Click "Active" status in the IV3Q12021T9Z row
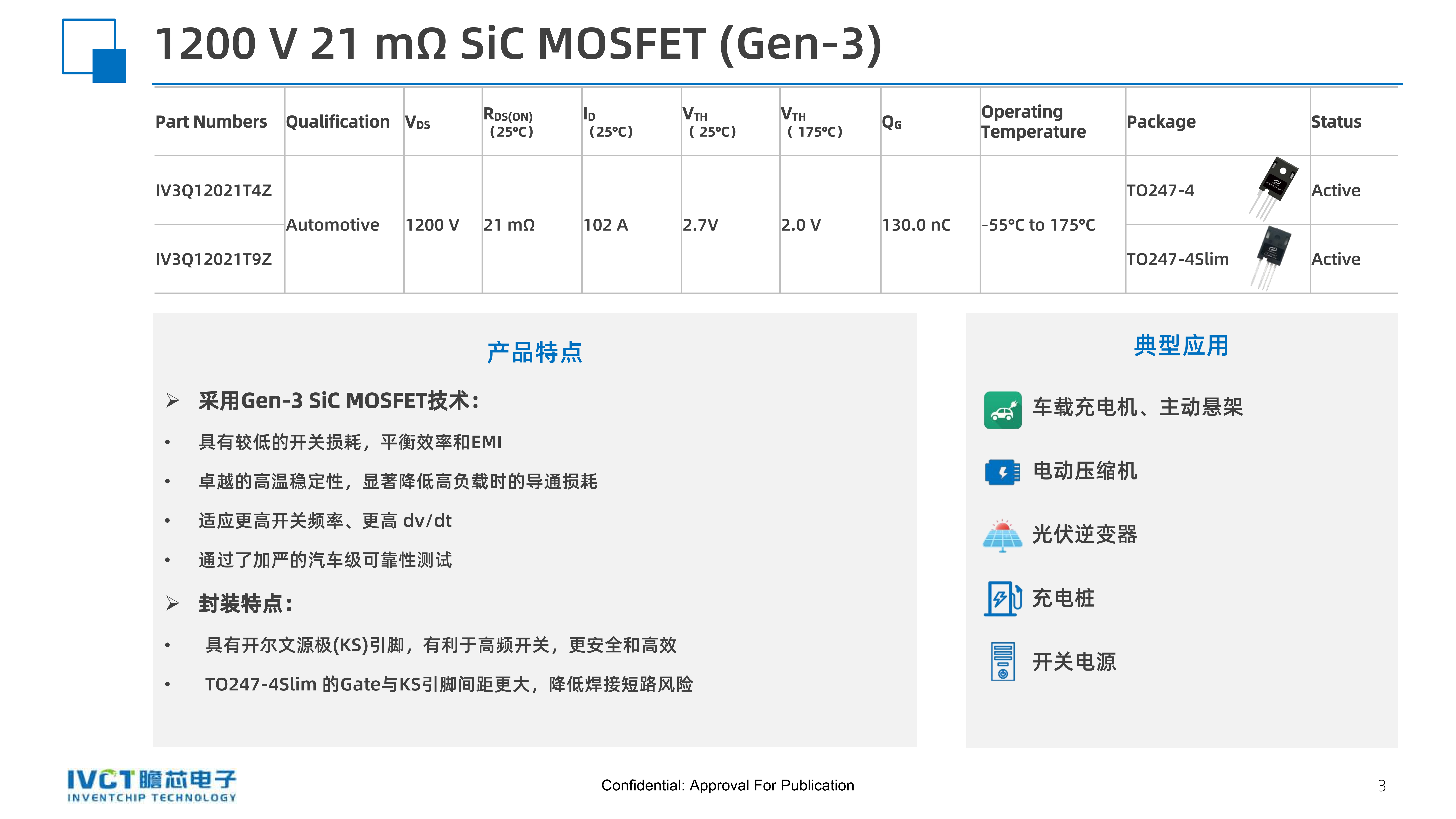The height and width of the screenshot is (819, 1456). [1336, 259]
